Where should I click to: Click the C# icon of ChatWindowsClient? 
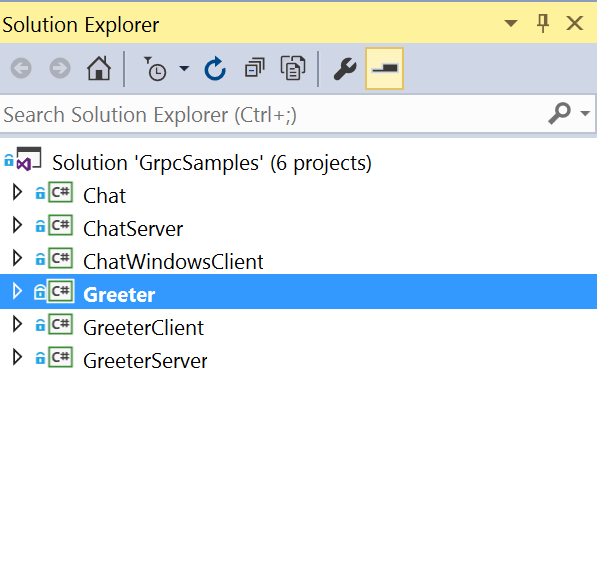click(x=60, y=259)
